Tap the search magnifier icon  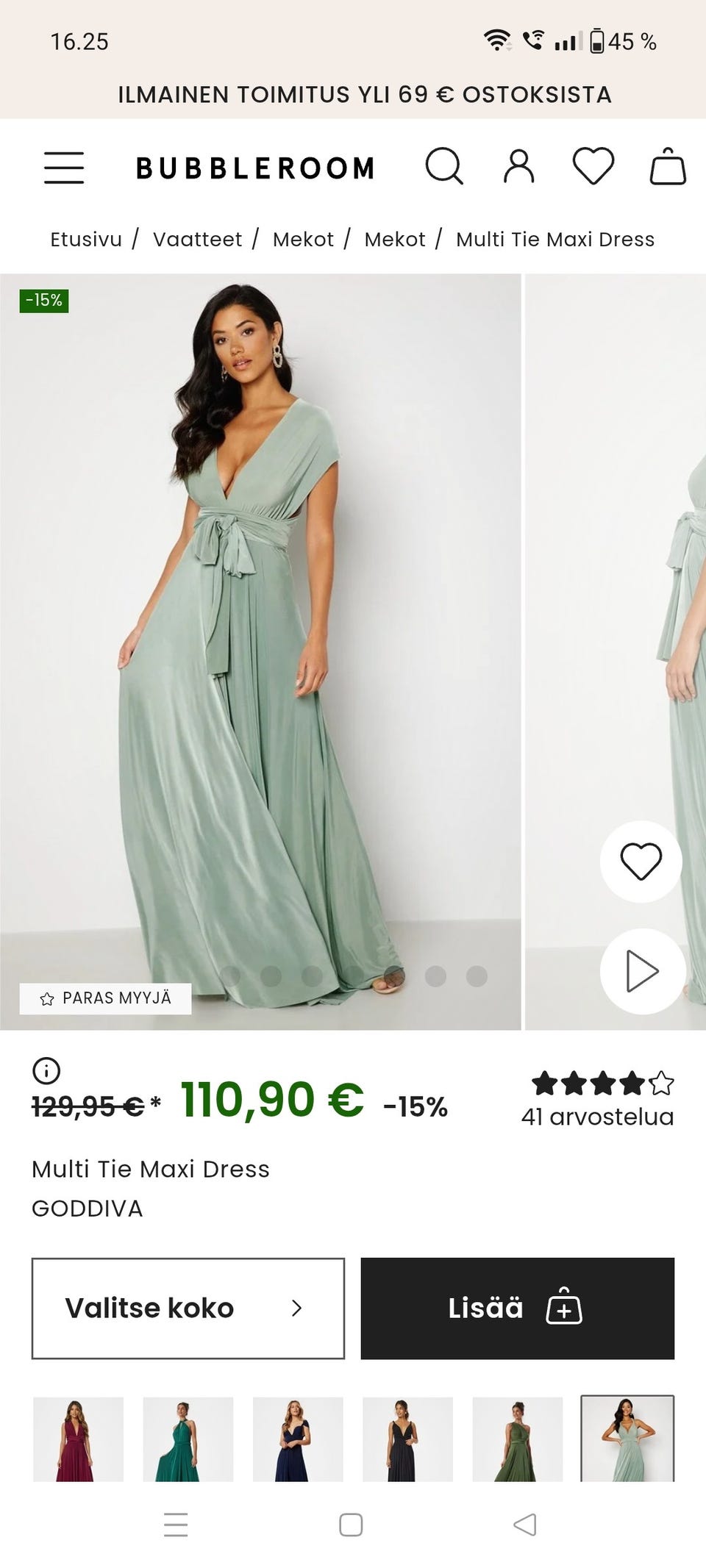pyautogui.click(x=444, y=166)
